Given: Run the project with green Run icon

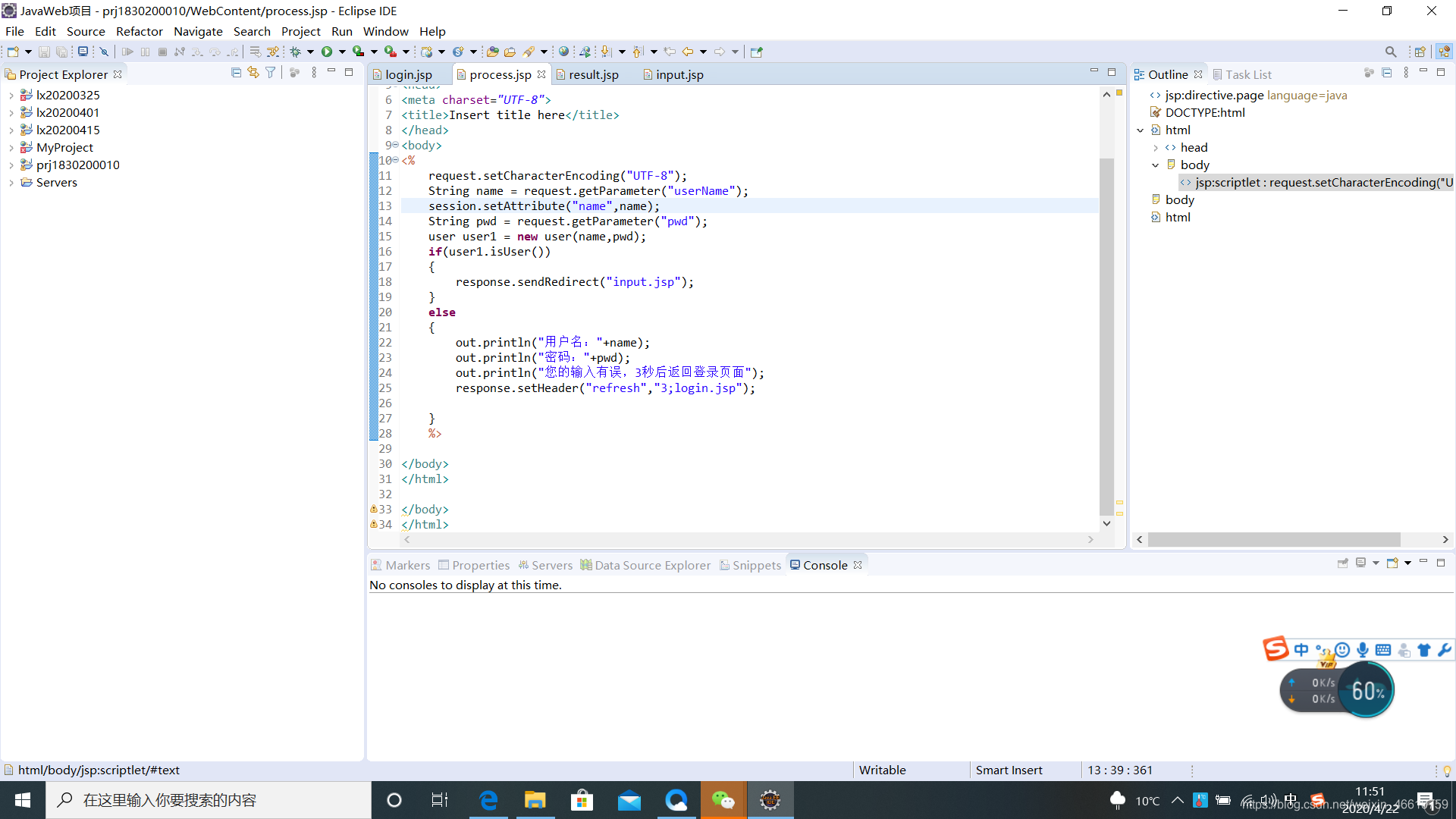Looking at the screenshot, I should [x=327, y=52].
